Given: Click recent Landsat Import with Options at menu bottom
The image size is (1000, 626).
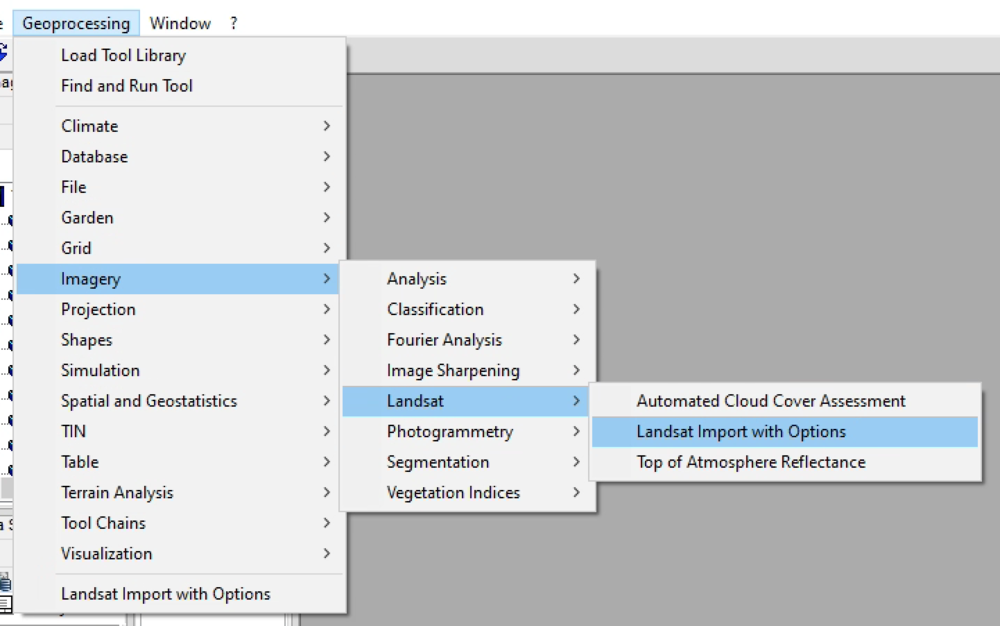Looking at the screenshot, I should point(165,594).
